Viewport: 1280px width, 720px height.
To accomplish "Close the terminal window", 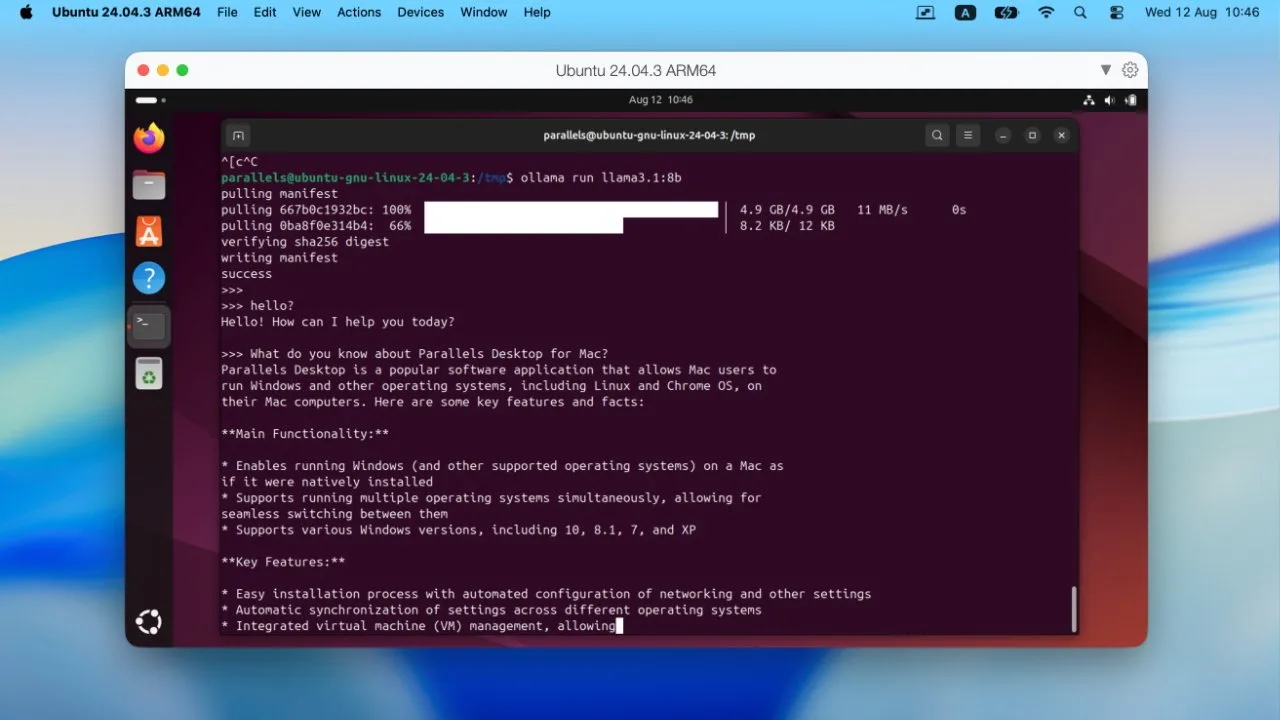I will click(1061, 135).
